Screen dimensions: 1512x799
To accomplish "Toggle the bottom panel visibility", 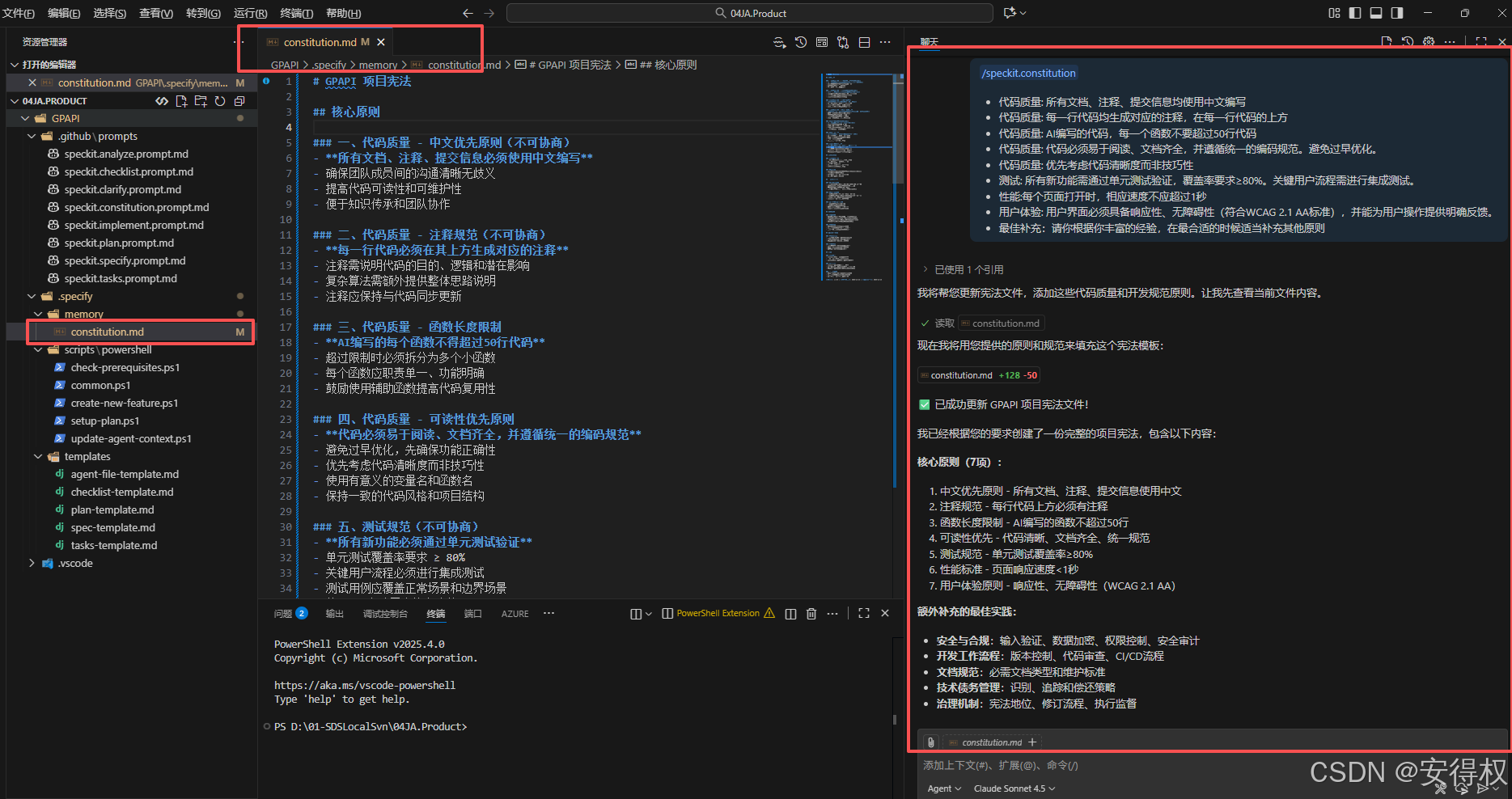I will (x=1376, y=13).
